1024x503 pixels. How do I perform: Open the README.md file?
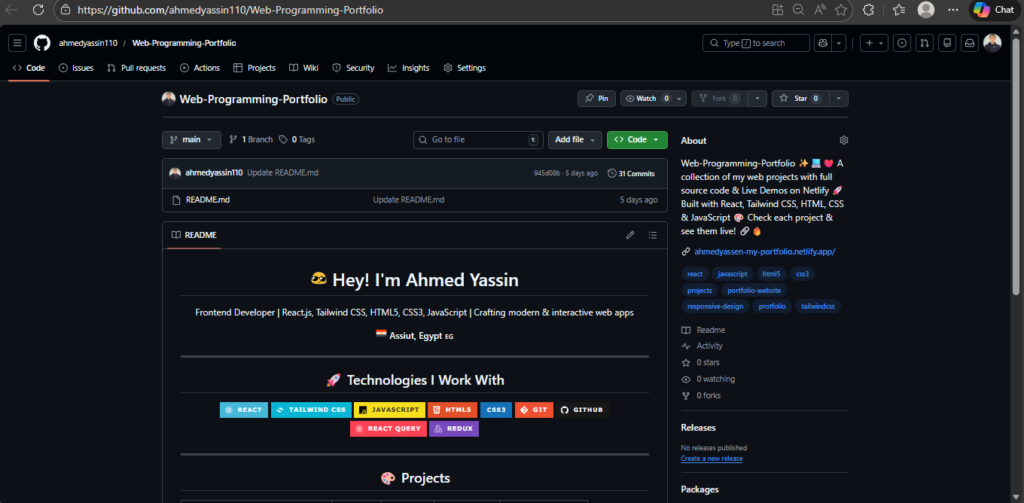(208, 200)
